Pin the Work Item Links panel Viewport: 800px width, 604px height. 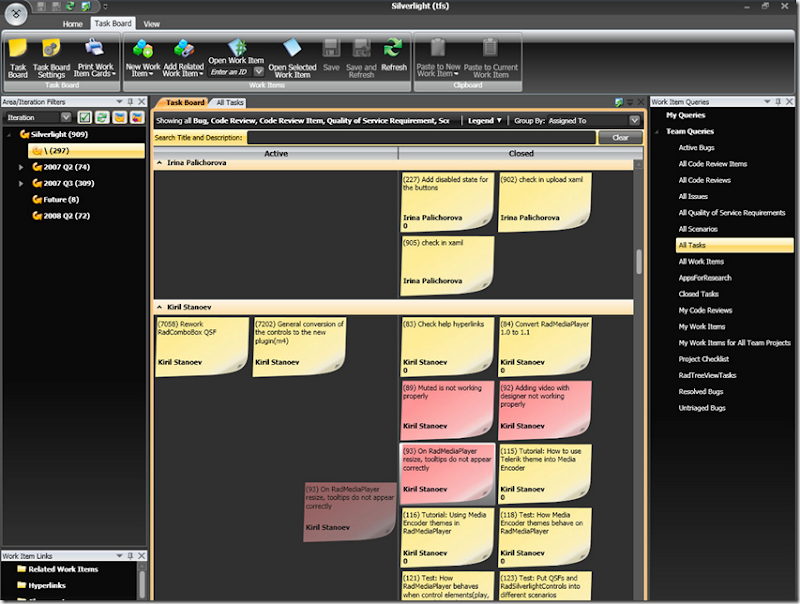point(130,556)
